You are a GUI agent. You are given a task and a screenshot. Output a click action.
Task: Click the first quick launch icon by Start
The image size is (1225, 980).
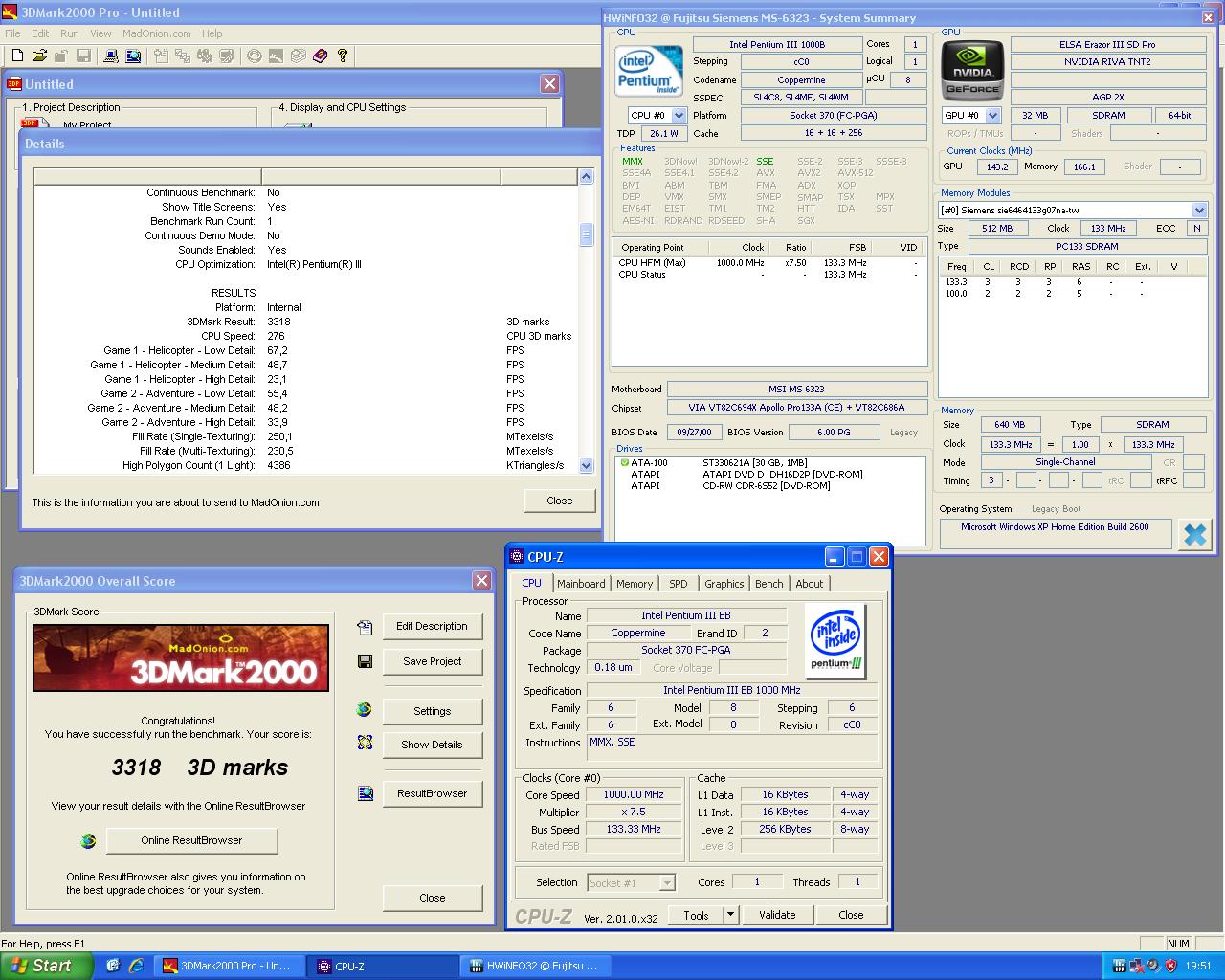(x=113, y=966)
